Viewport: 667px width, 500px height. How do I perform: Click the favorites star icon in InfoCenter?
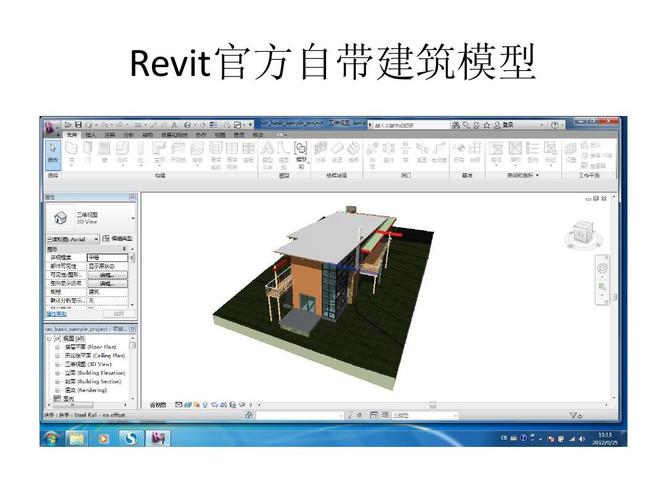[486, 125]
